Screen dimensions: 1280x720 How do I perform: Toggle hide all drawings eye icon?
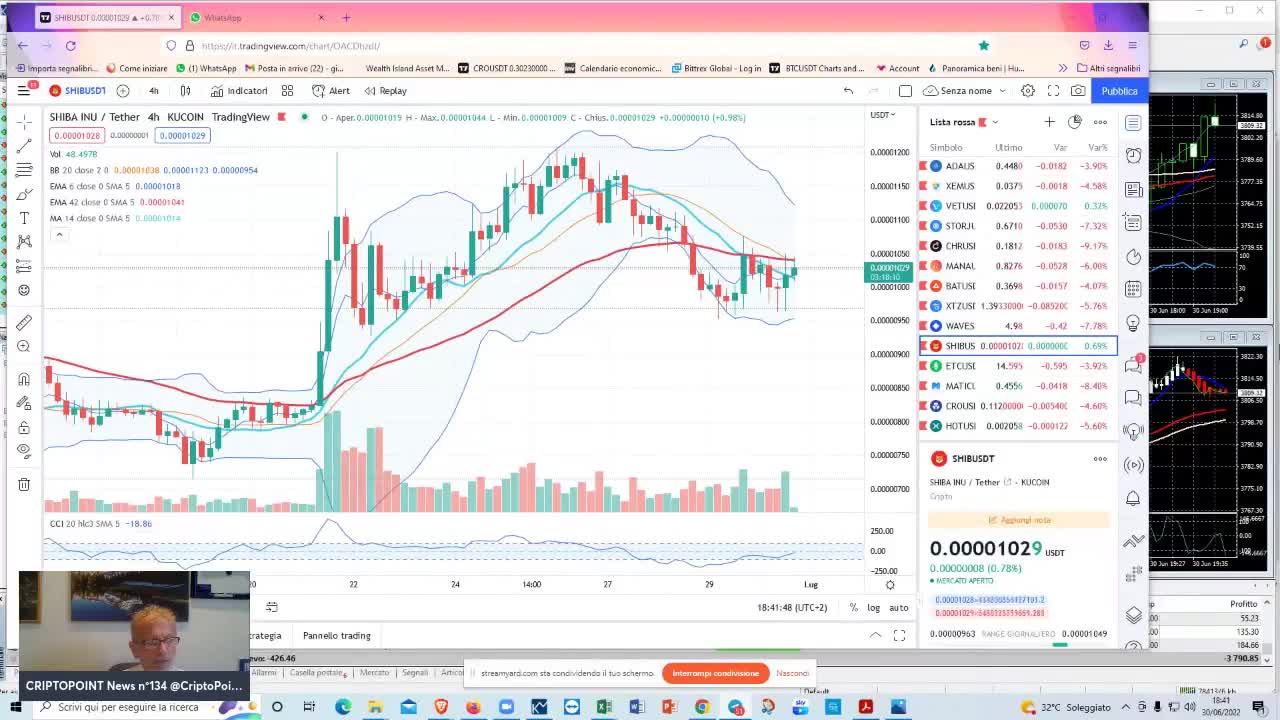point(24,451)
